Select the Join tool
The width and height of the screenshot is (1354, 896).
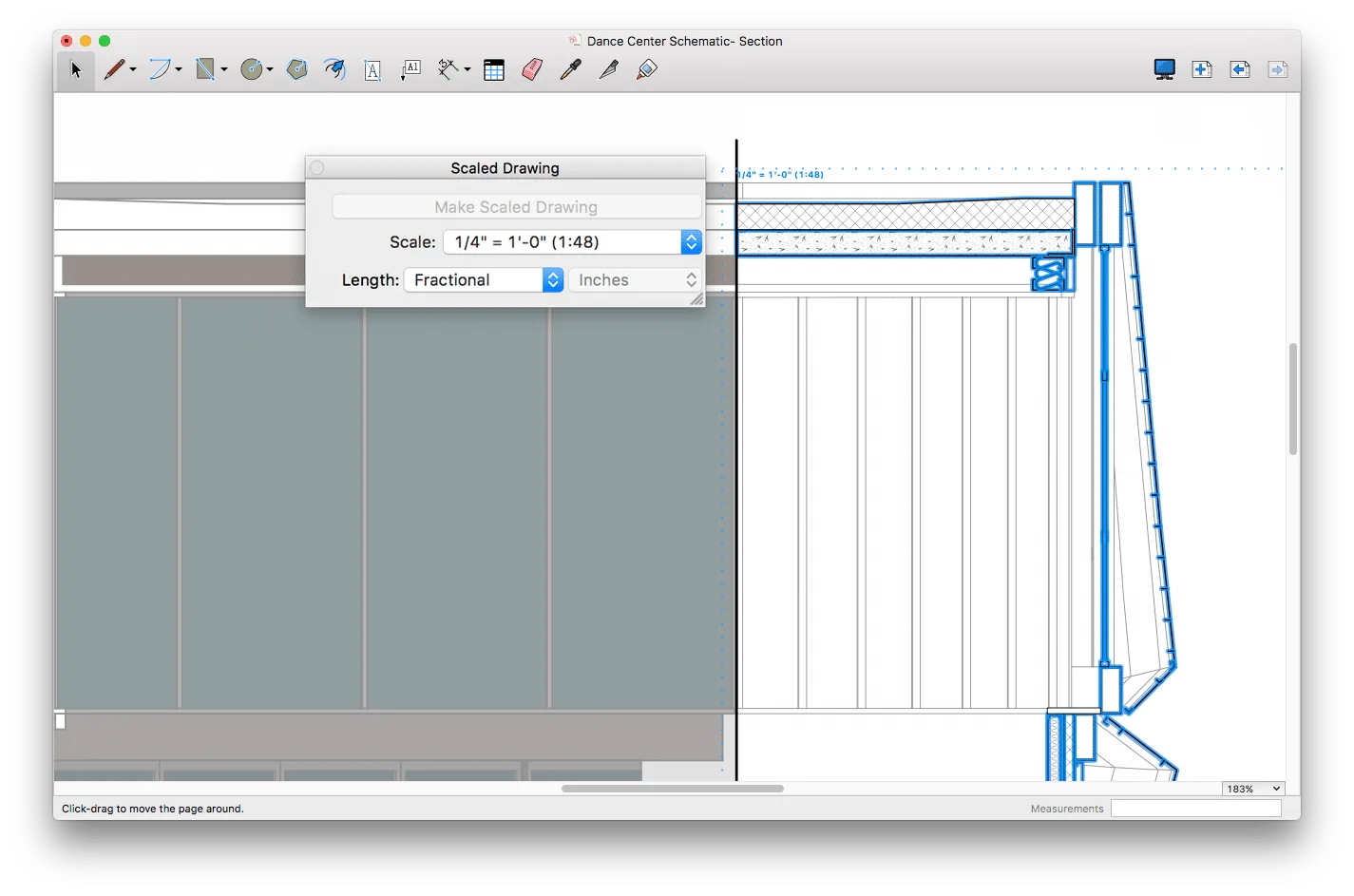click(647, 69)
